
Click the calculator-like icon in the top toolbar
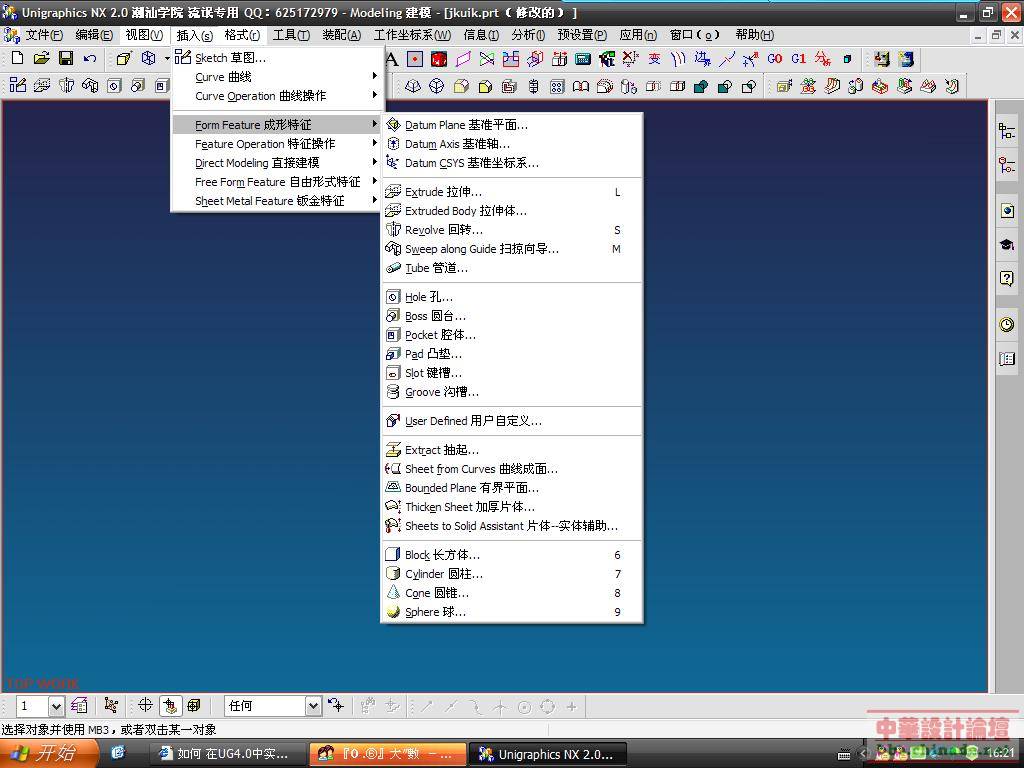[x=583, y=59]
